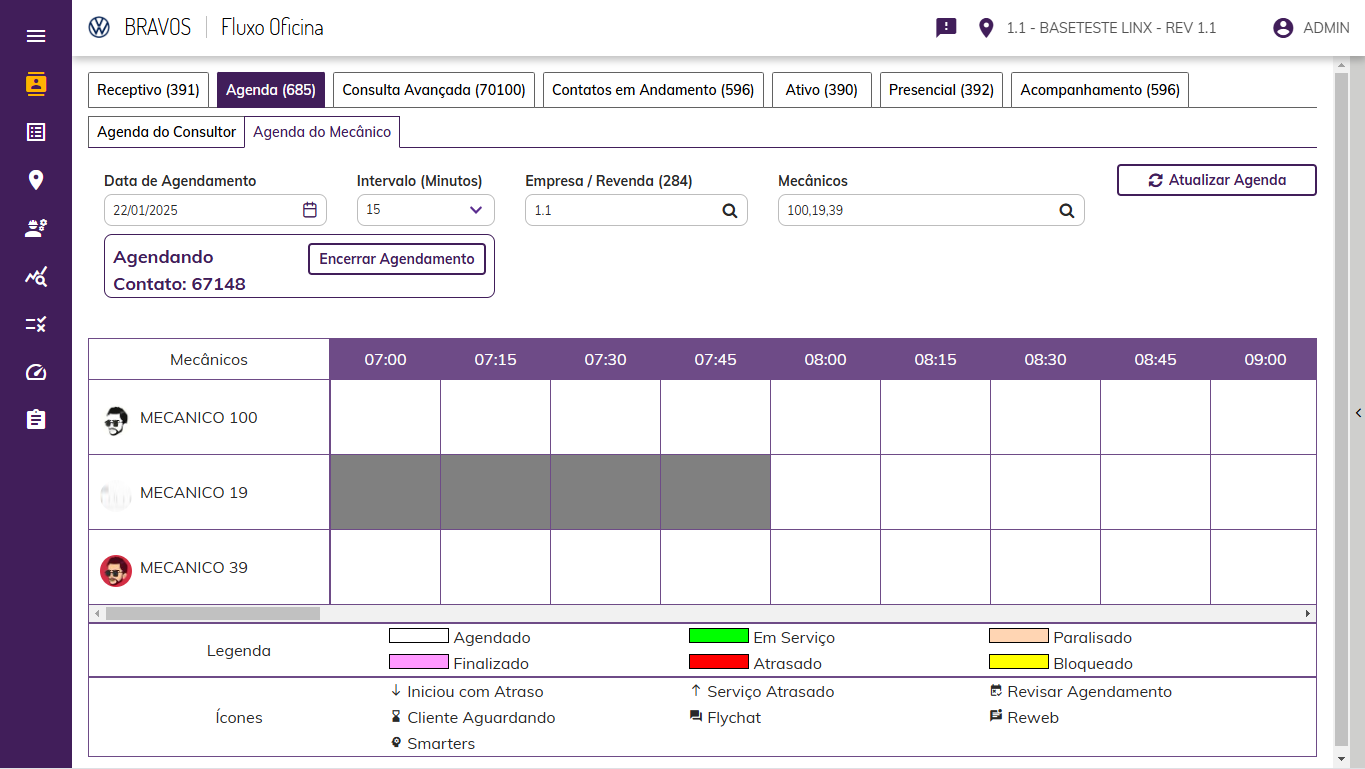The width and height of the screenshot is (1365, 769).
Task: Open the location pin sidebar icon
Action: pos(36,180)
